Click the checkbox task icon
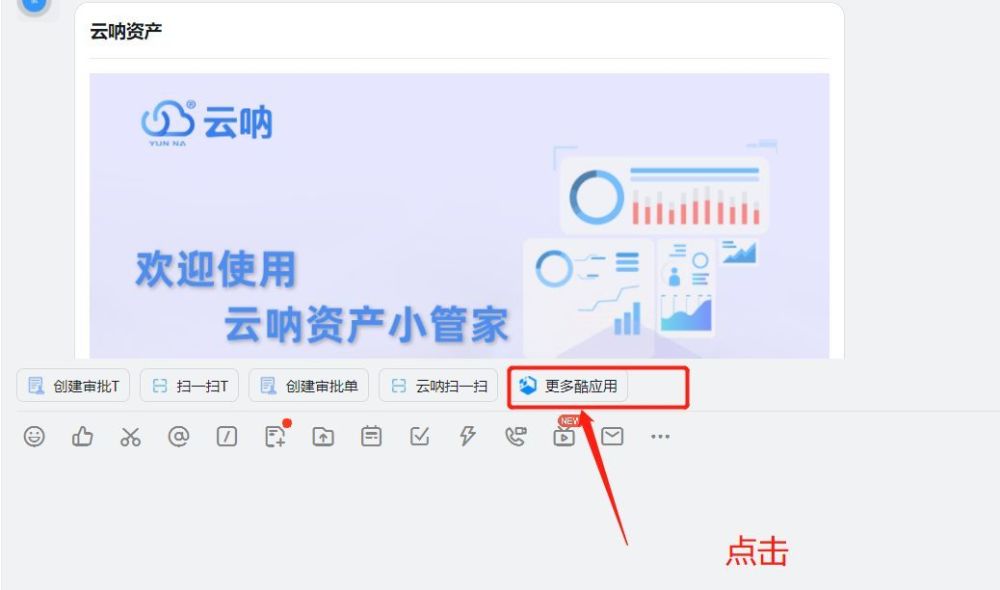The height and width of the screenshot is (590, 1000). [420, 437]
